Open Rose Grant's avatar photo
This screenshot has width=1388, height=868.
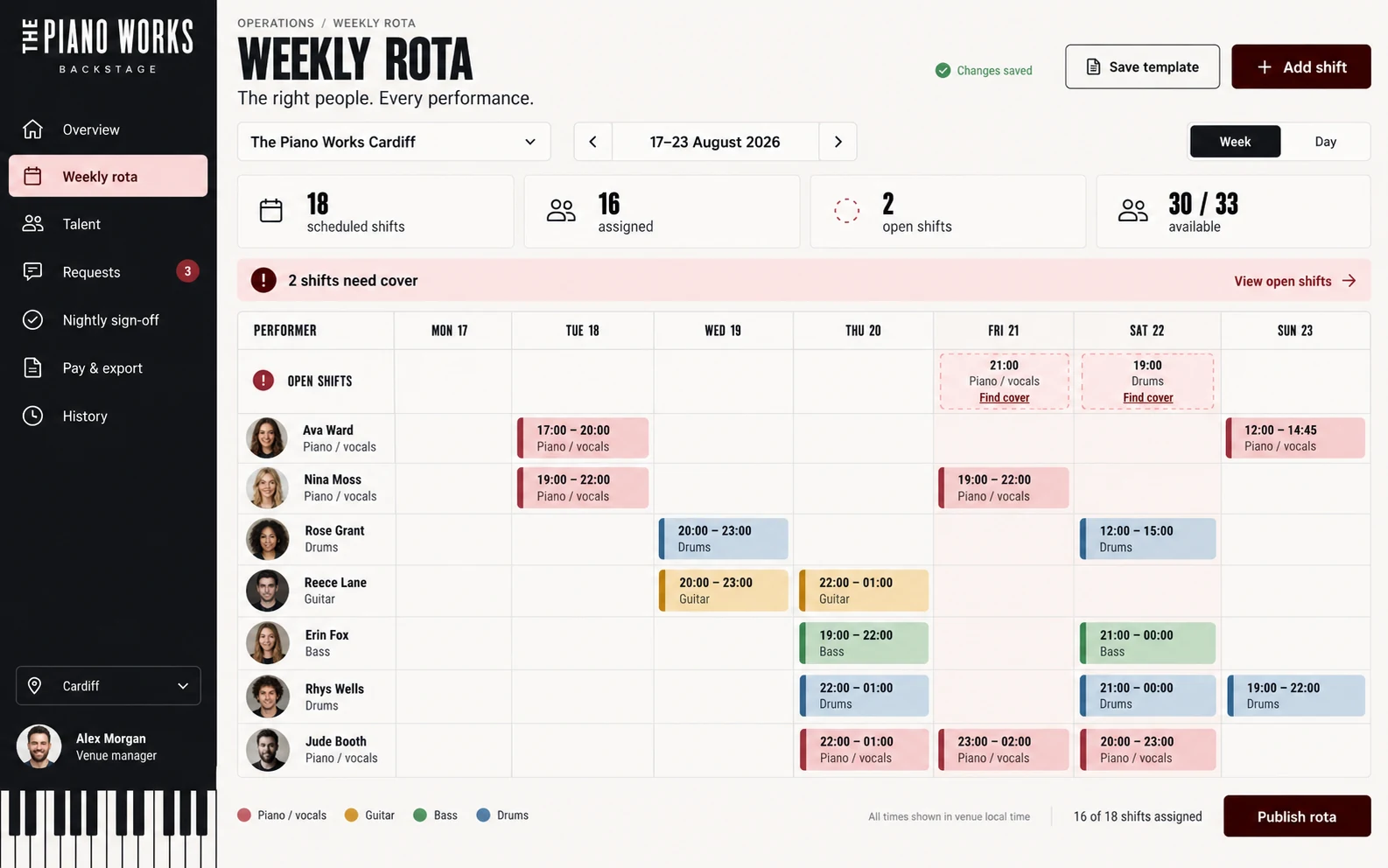point(267,539)
